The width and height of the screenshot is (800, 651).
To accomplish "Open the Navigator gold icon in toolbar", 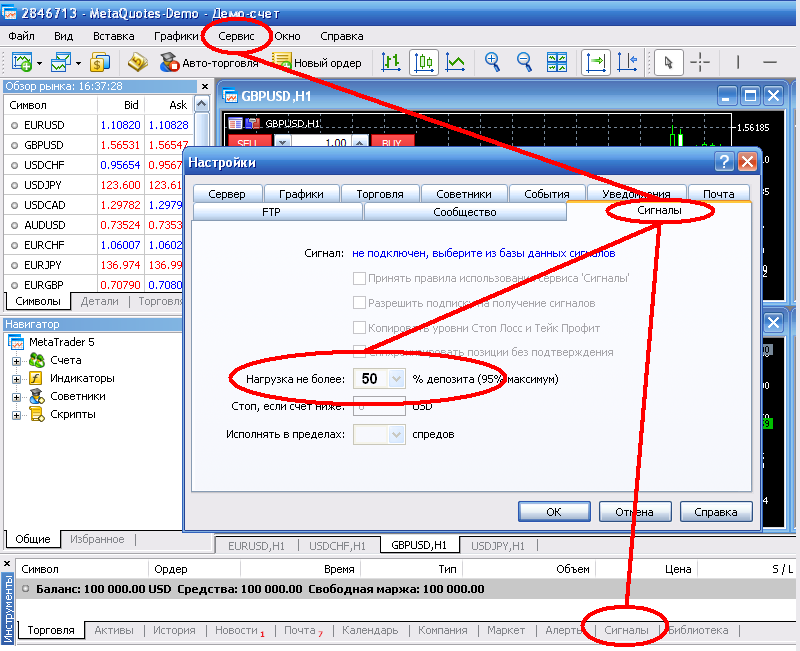I will [137, 63].
